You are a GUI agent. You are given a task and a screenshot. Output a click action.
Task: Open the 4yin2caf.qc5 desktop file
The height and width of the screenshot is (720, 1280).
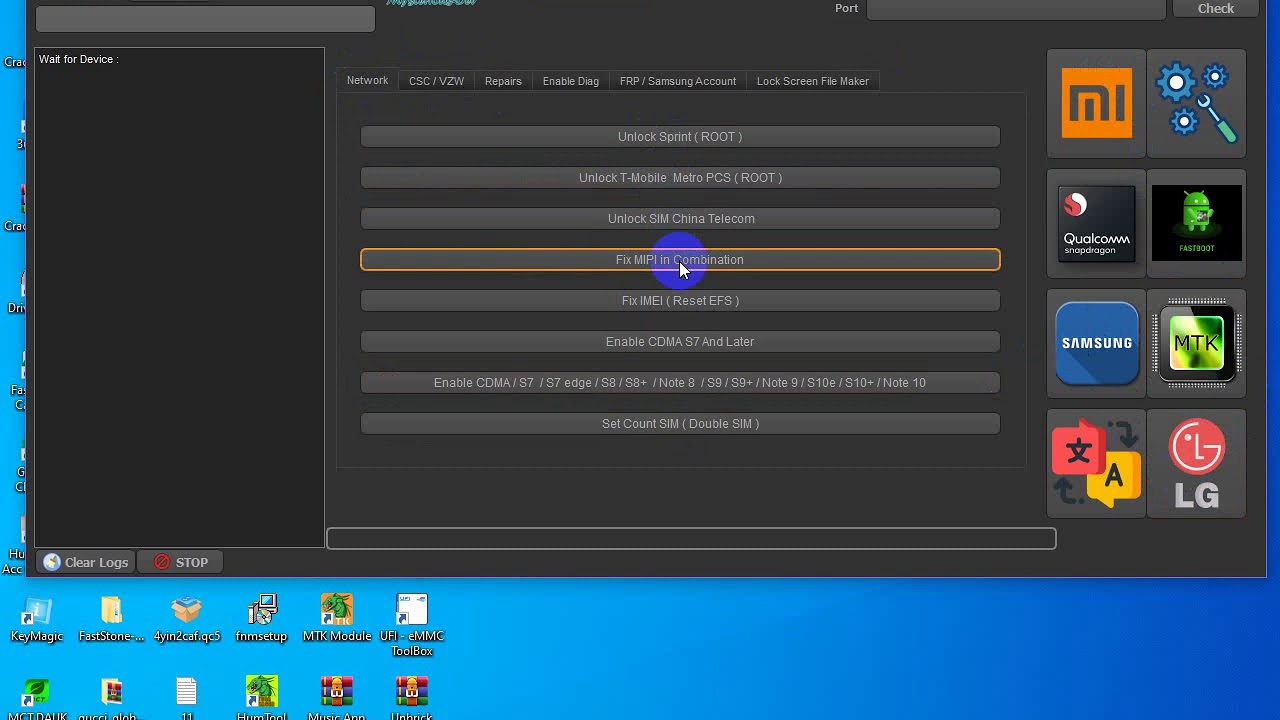coord(187,619)
